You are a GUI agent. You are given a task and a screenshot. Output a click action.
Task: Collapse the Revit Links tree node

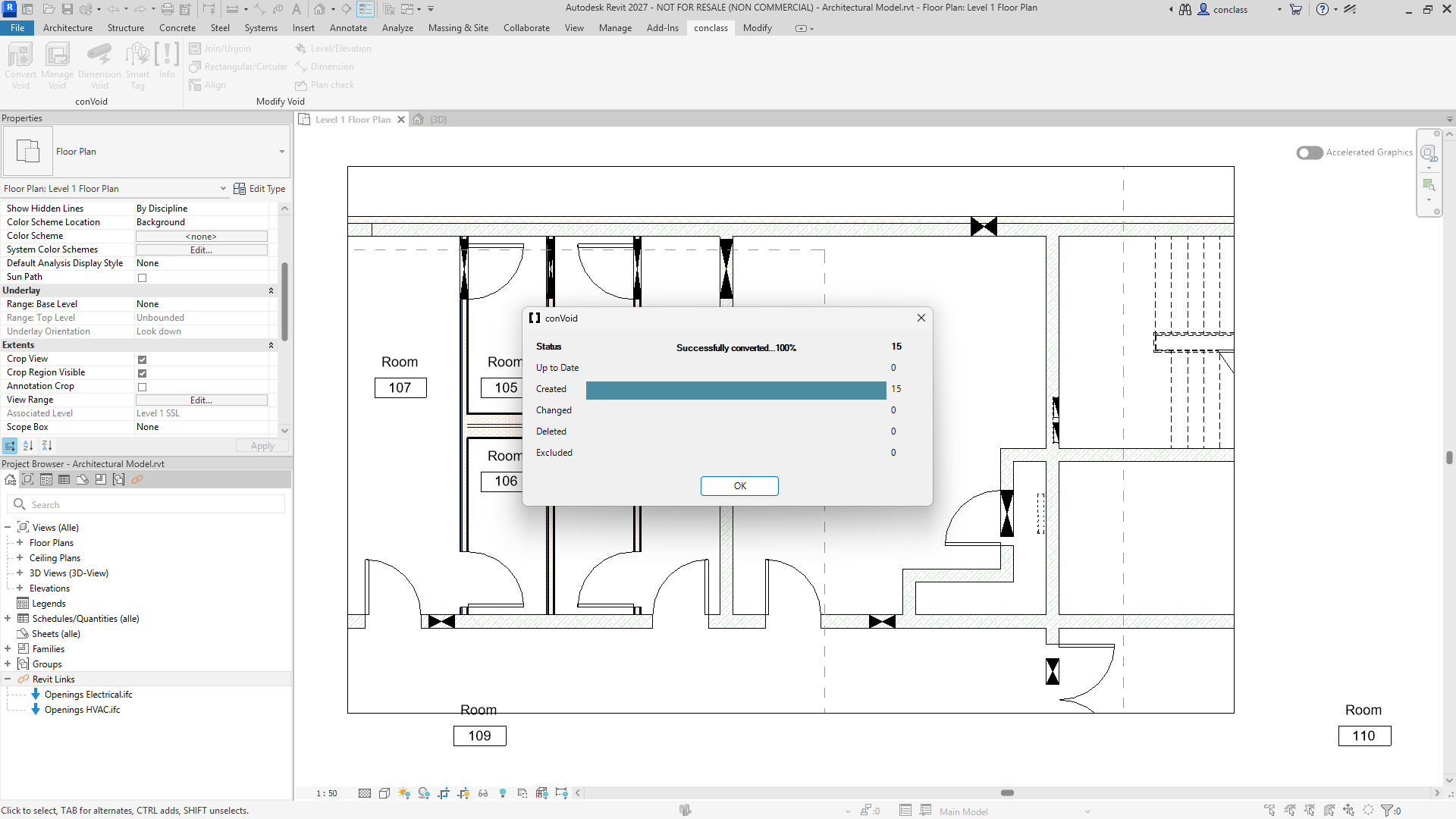pyautogui.click(x=8, y=679)
